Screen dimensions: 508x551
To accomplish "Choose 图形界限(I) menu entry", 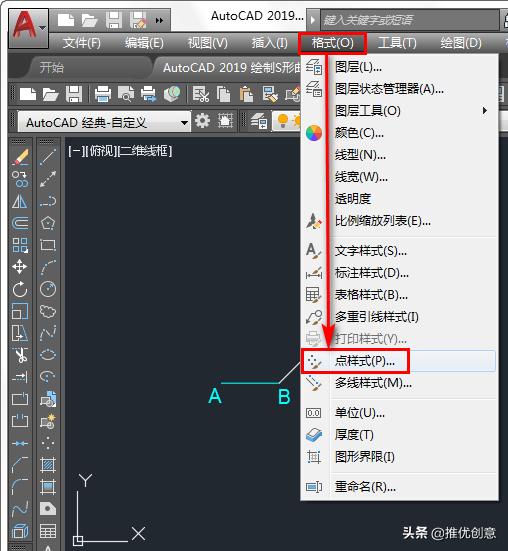I will pos(400,457).
